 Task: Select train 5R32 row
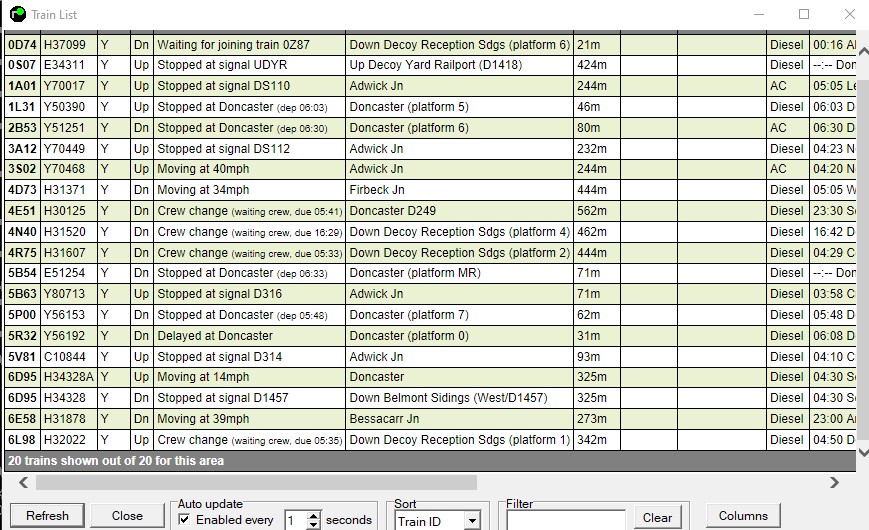click(x=430, y=335)
